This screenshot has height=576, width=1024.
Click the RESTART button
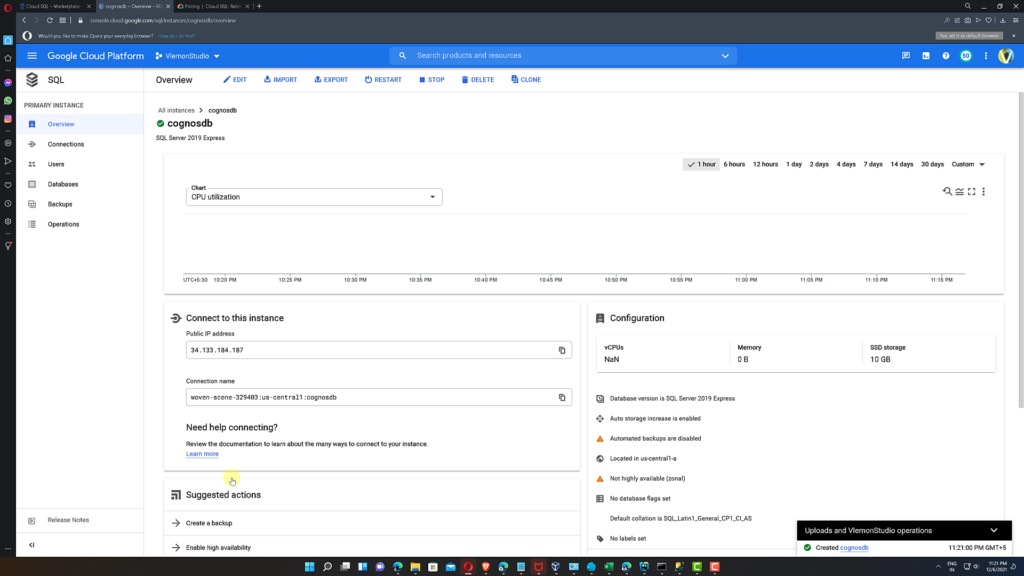click(383, 79)
